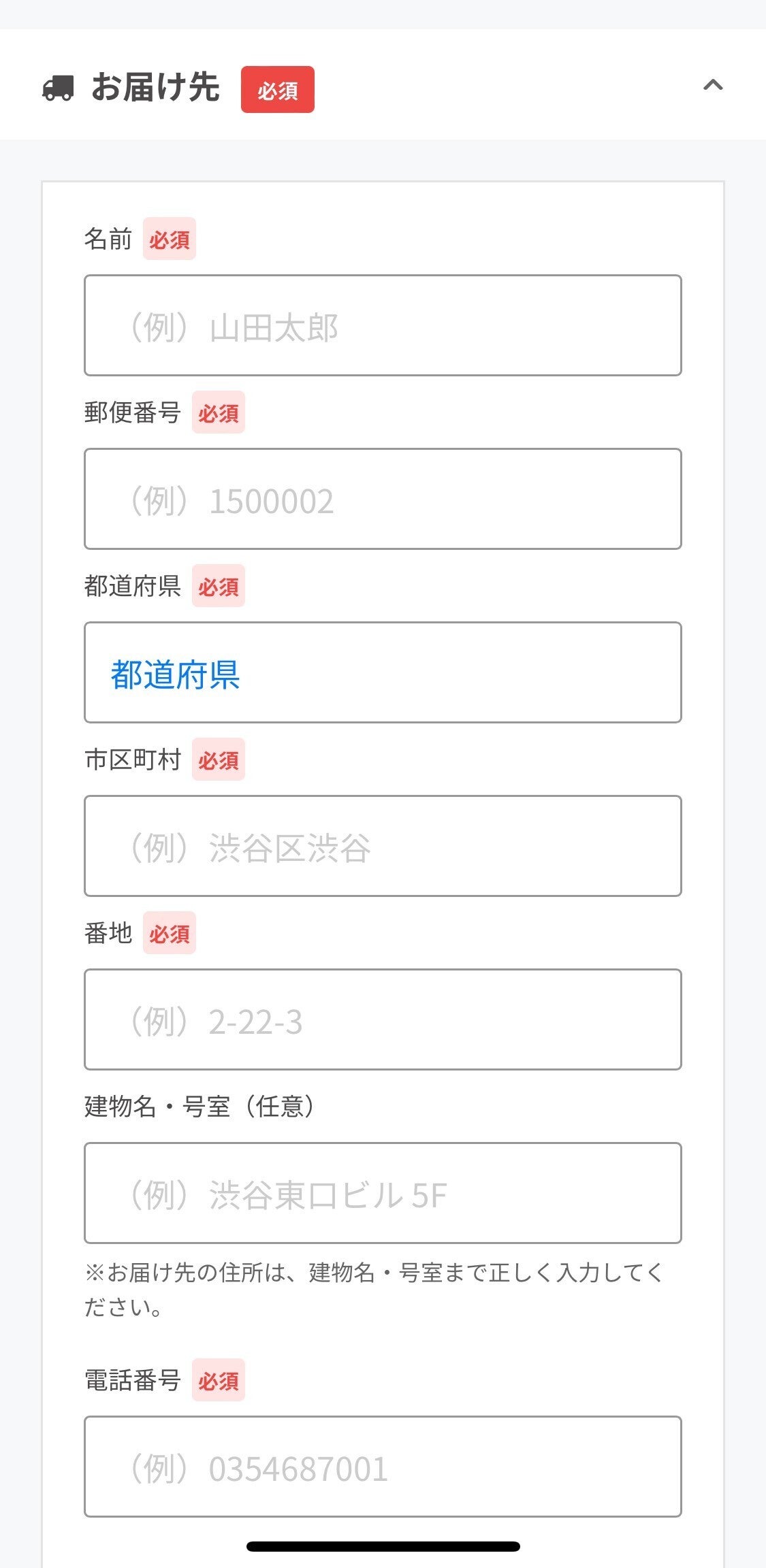Focus the 市区町村 input field
Screen dimensions: 766x1568
click(383, 846)
